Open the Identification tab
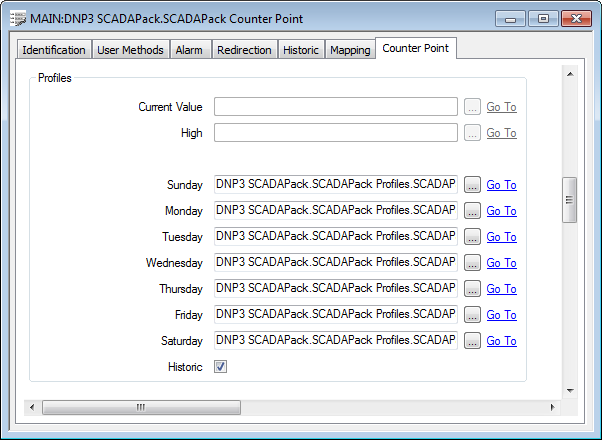Viewport: 602px width, 440px height. [x=54, y=50]
